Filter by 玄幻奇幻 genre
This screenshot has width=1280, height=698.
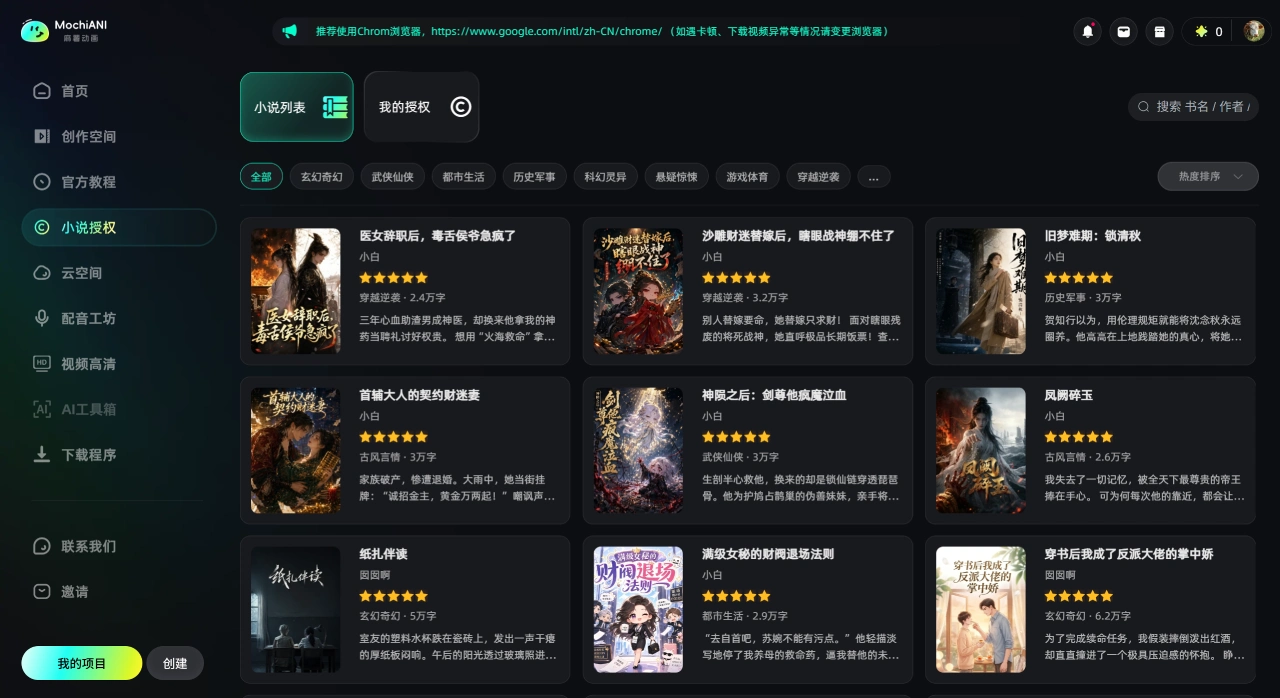[x=322, y=177]
